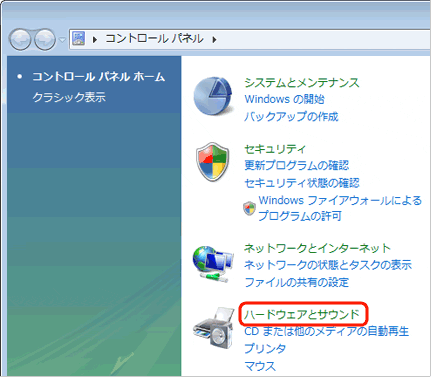Click the small shield icon beside Windows ファイアウォール
The height and width of the screenshot is (377, 431).
tap(249, 208)
